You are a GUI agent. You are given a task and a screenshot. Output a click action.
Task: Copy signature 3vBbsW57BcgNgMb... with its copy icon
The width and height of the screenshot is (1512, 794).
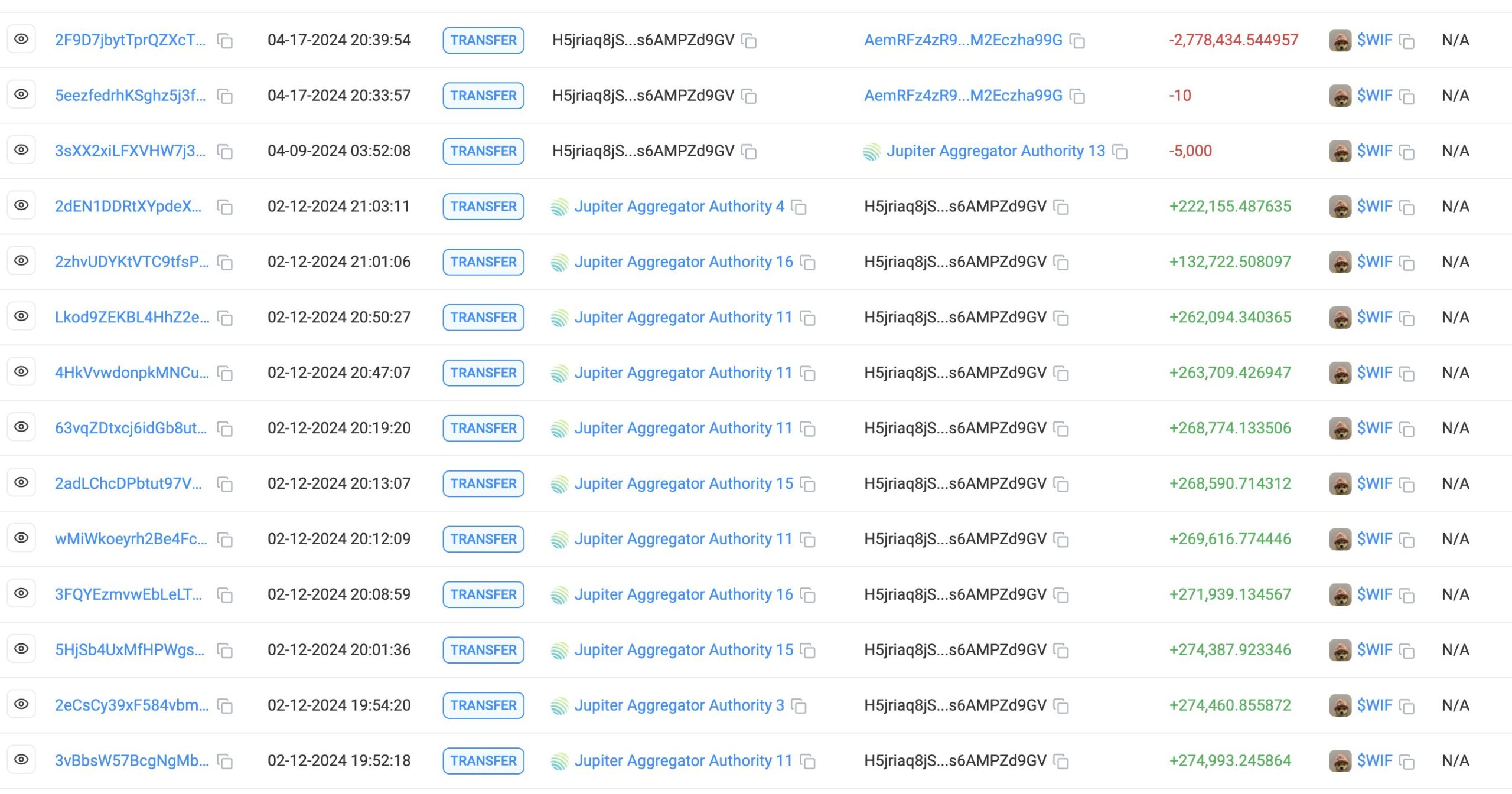[x=224, y=762]
